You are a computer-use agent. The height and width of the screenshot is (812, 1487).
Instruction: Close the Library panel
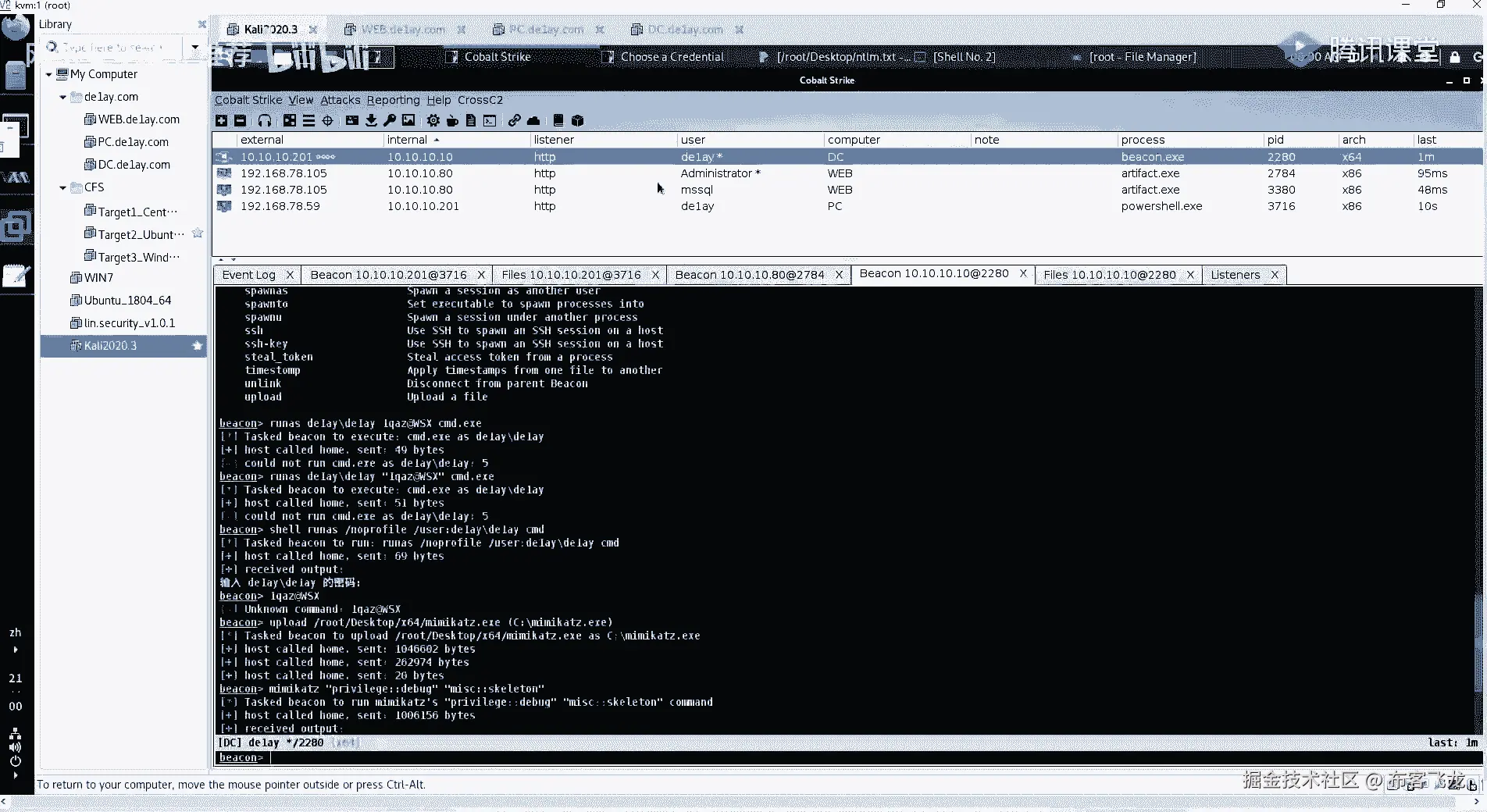202,24
